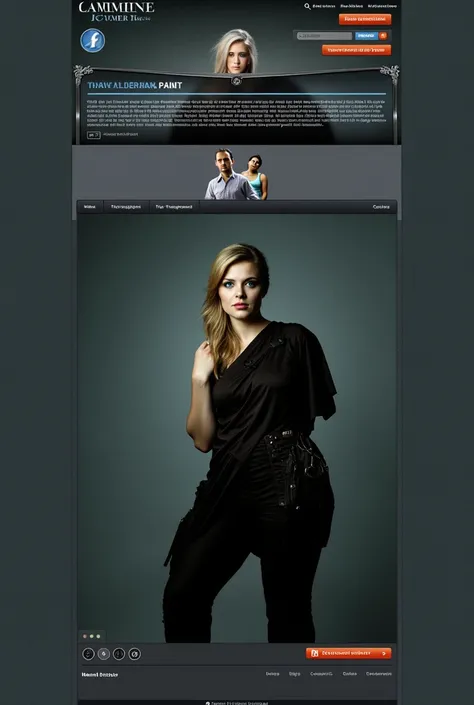This screenshot has height=705, width=474.
Task: Click the small orange square icon beside the blue button
Action: click(383, 36)
